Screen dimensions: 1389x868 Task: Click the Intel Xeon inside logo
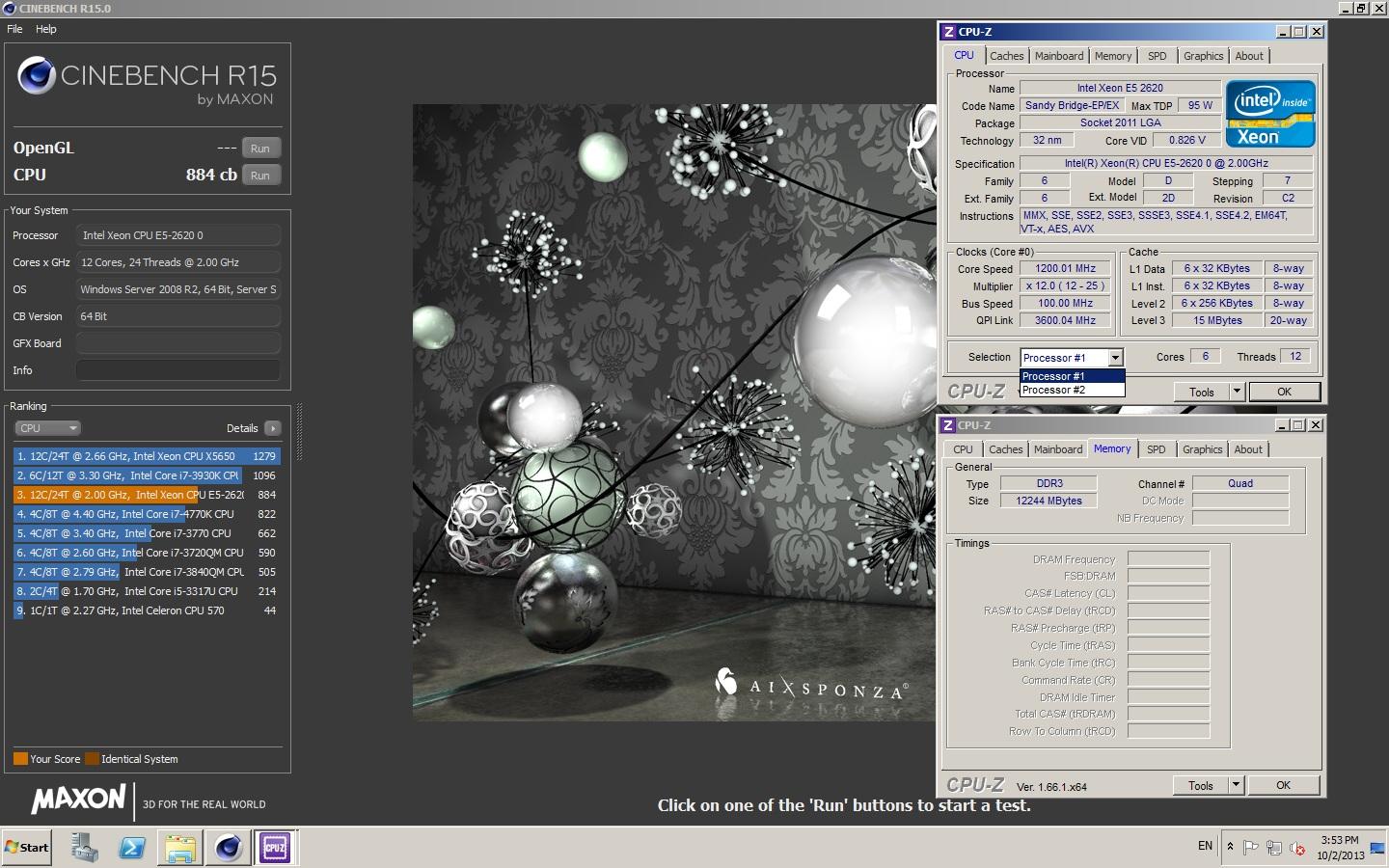[x=1270, y=114]
